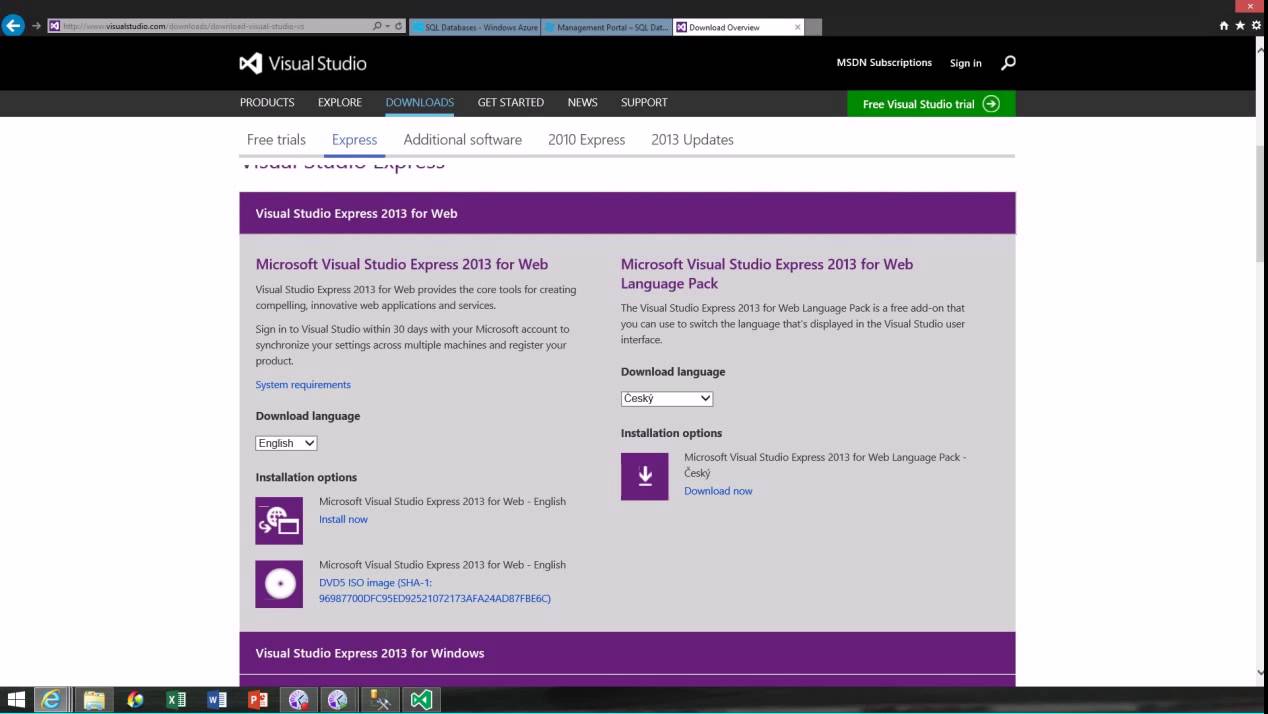Open Excel from the taskbar

176,700
